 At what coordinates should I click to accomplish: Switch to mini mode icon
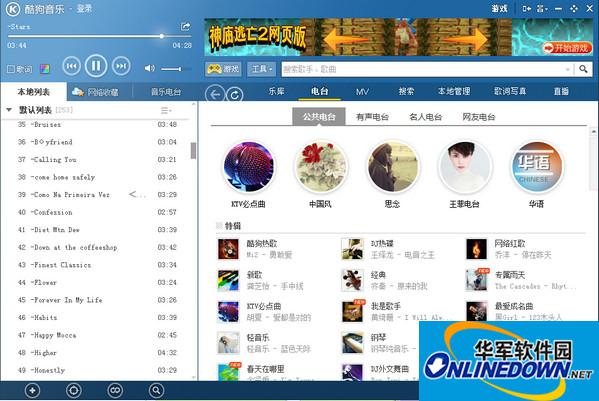pos(526,8)
